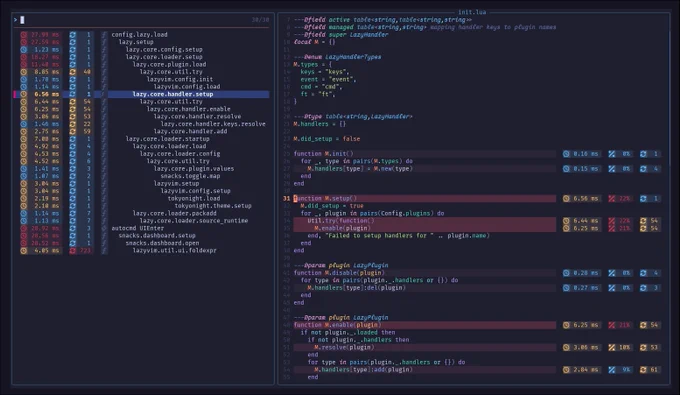The image size is (680, 395).
Task: Select lazy.core.loader.startup entry
Action: point(167,139)
